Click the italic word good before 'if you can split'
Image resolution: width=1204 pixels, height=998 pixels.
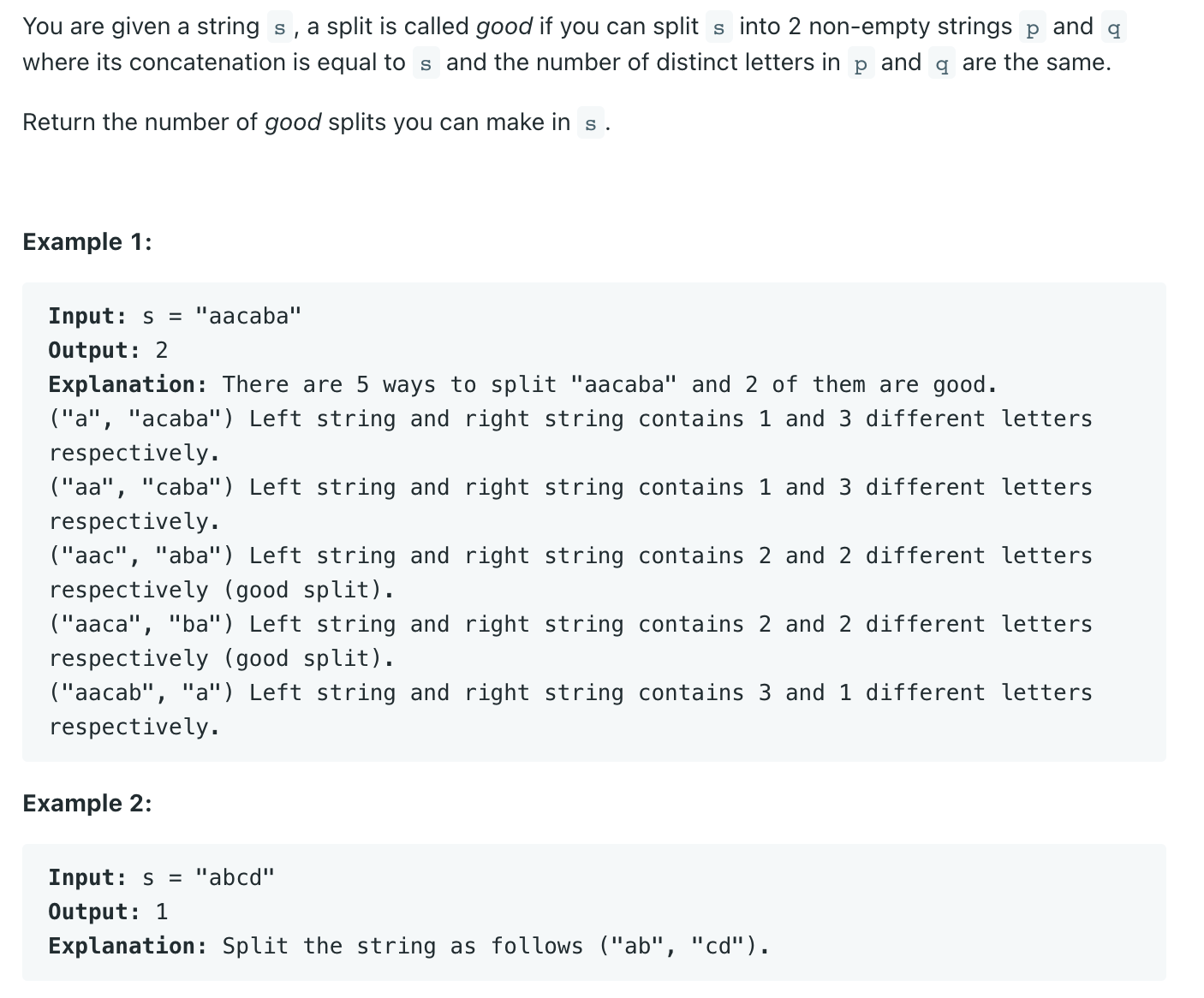[x=504, y=27]
